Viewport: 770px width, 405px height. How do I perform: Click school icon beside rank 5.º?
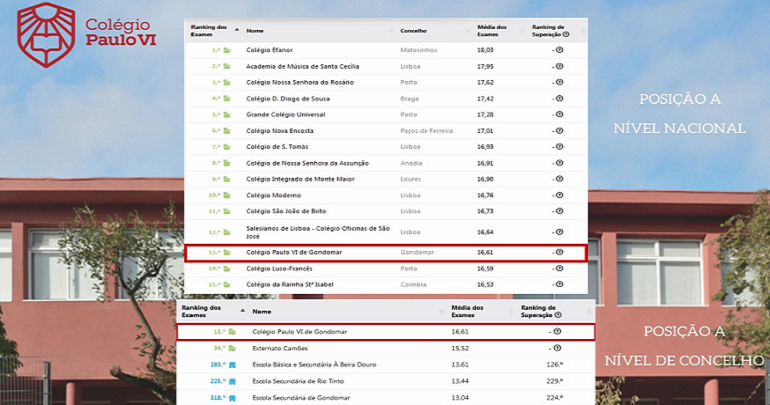tap(227, 115)
